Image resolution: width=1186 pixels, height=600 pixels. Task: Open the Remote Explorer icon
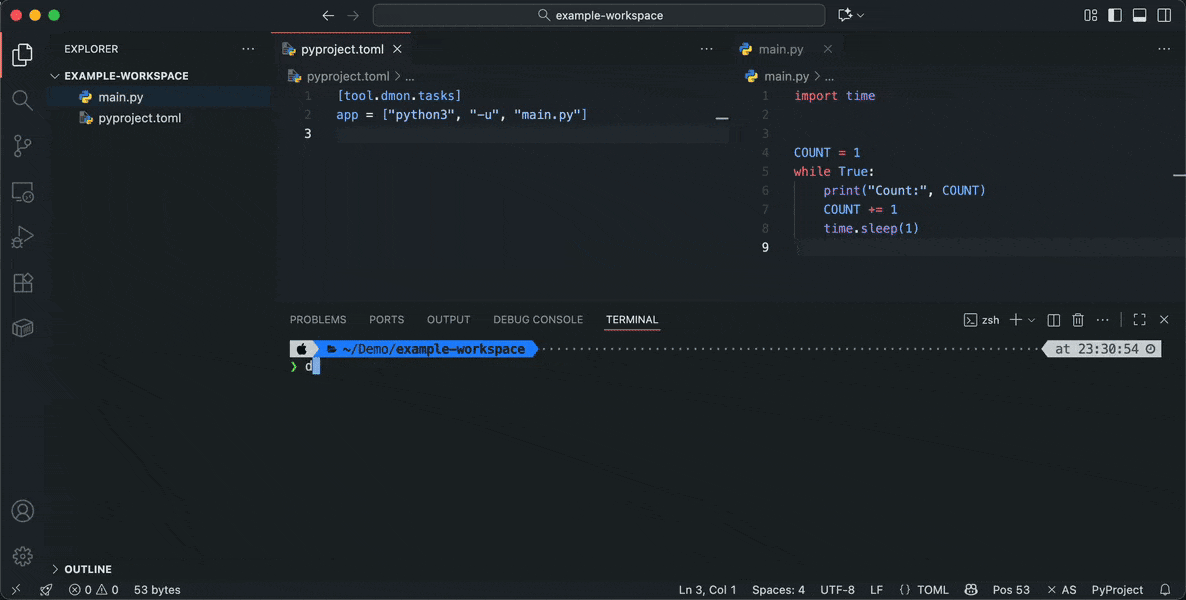(x=23, y=192)
